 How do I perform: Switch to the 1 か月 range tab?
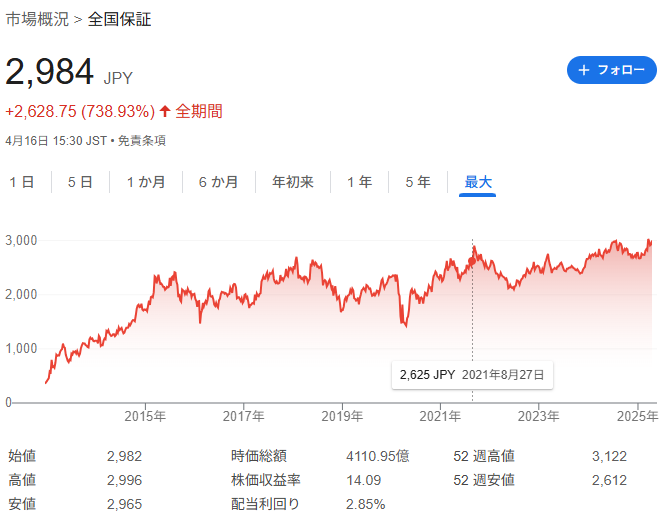point(146,182)
